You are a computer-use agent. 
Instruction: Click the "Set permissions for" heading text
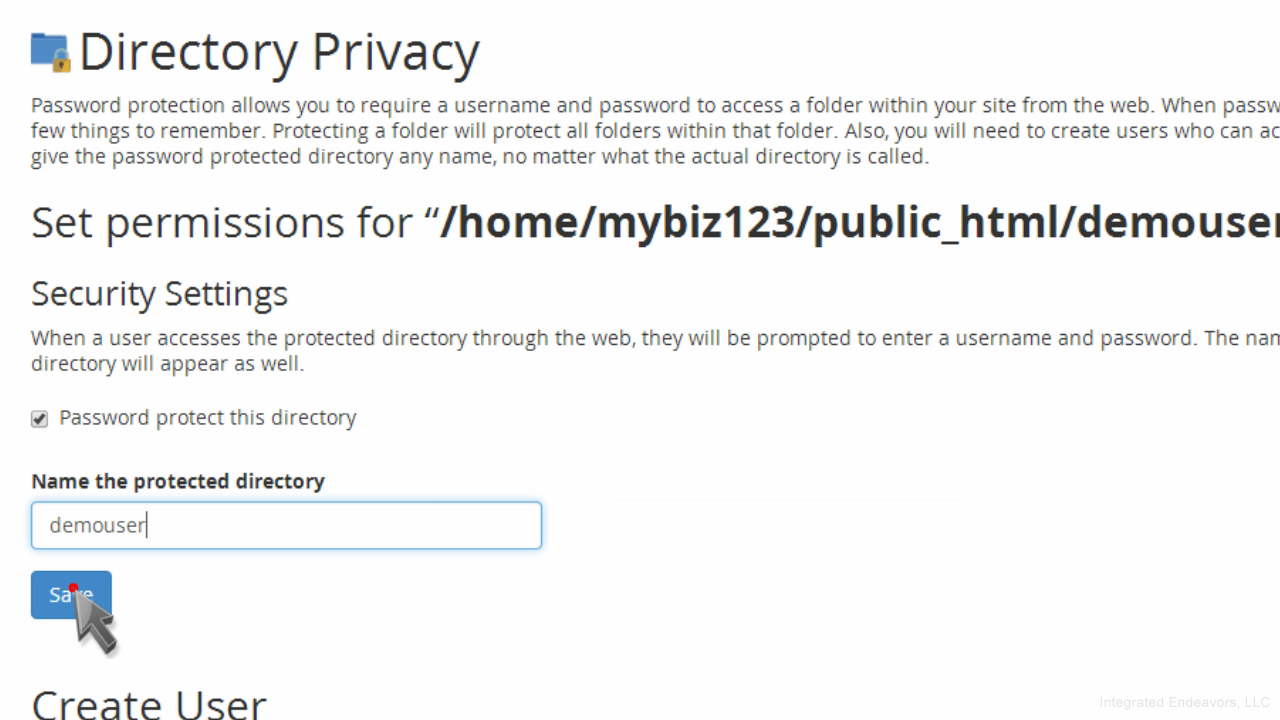(x=222, y=222)
